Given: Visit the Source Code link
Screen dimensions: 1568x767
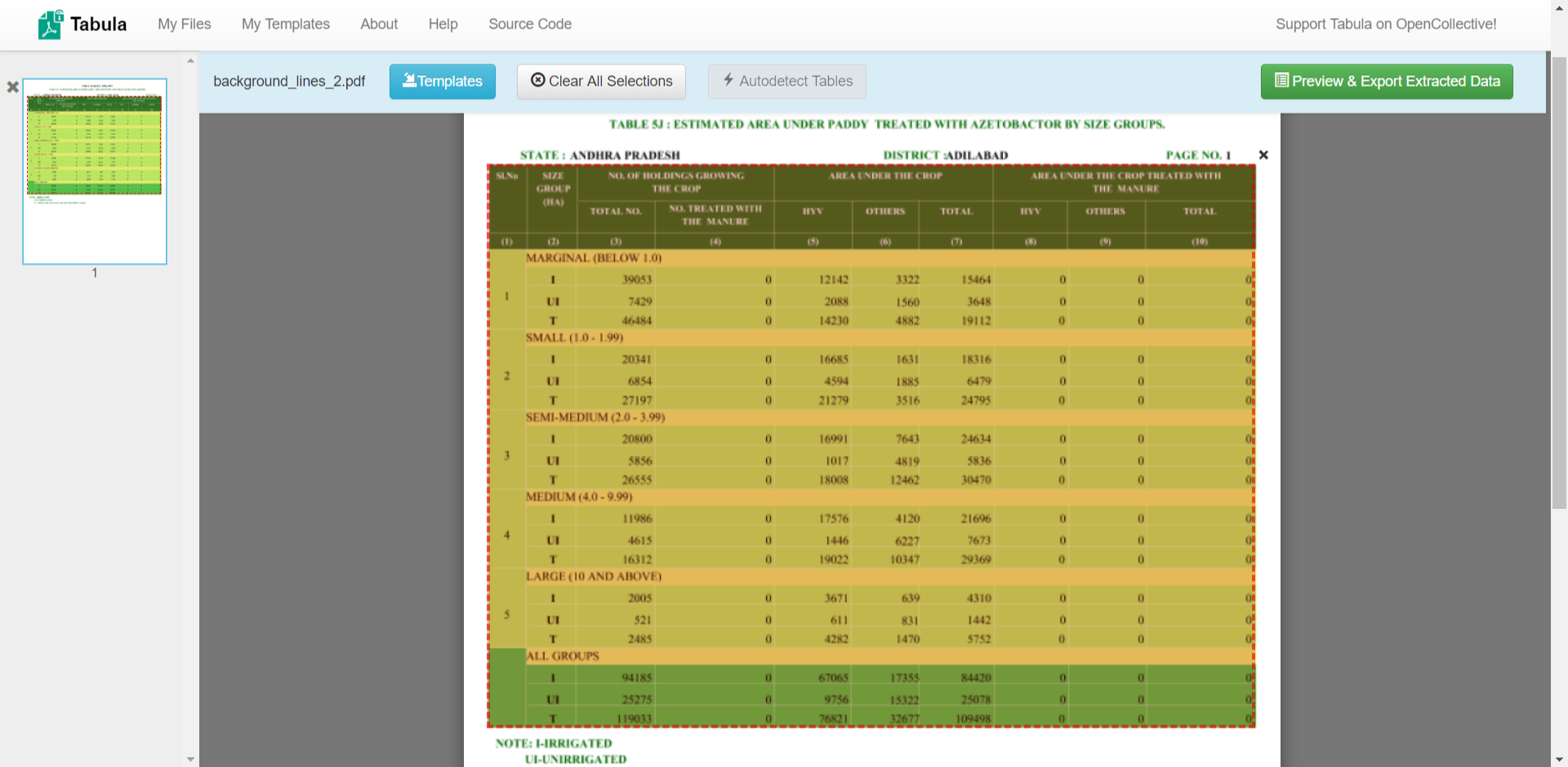Looking at the screenshot, I should coord(529,25).
